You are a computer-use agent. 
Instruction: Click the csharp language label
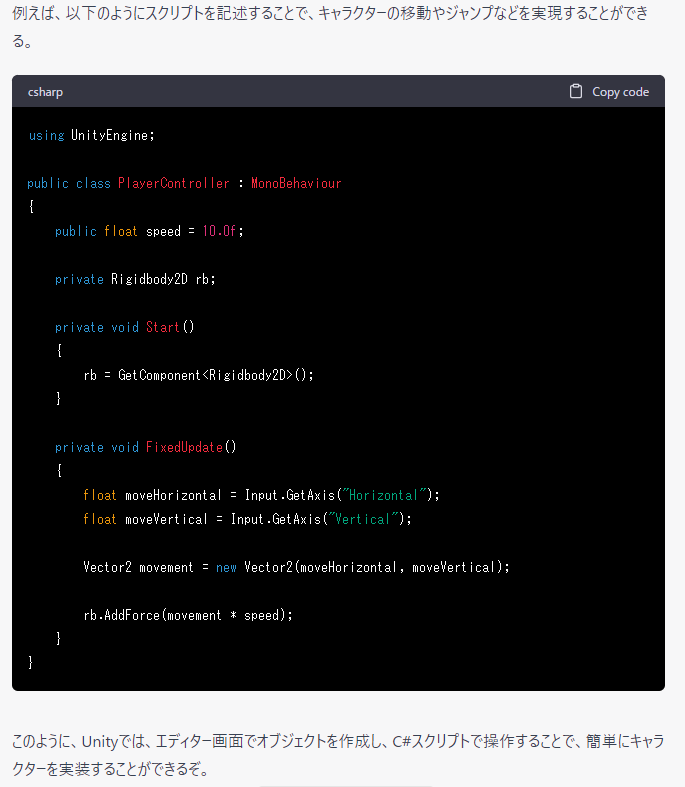tap(45, 92)
